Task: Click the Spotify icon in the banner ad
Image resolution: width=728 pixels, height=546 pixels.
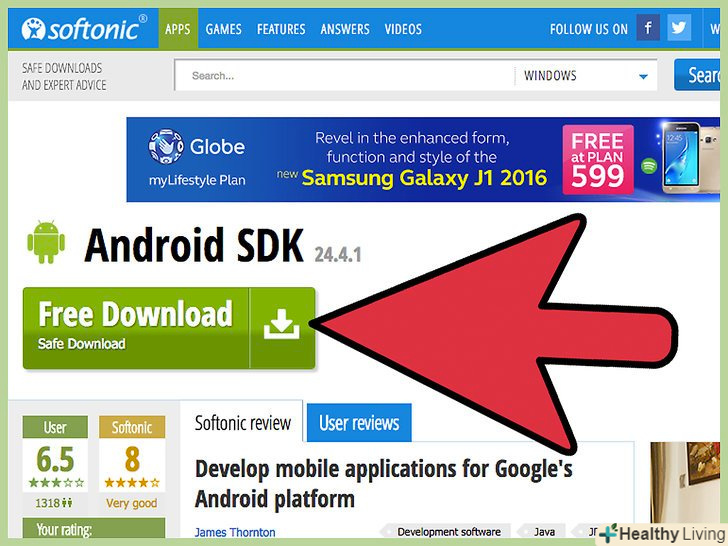Action: 649,166
